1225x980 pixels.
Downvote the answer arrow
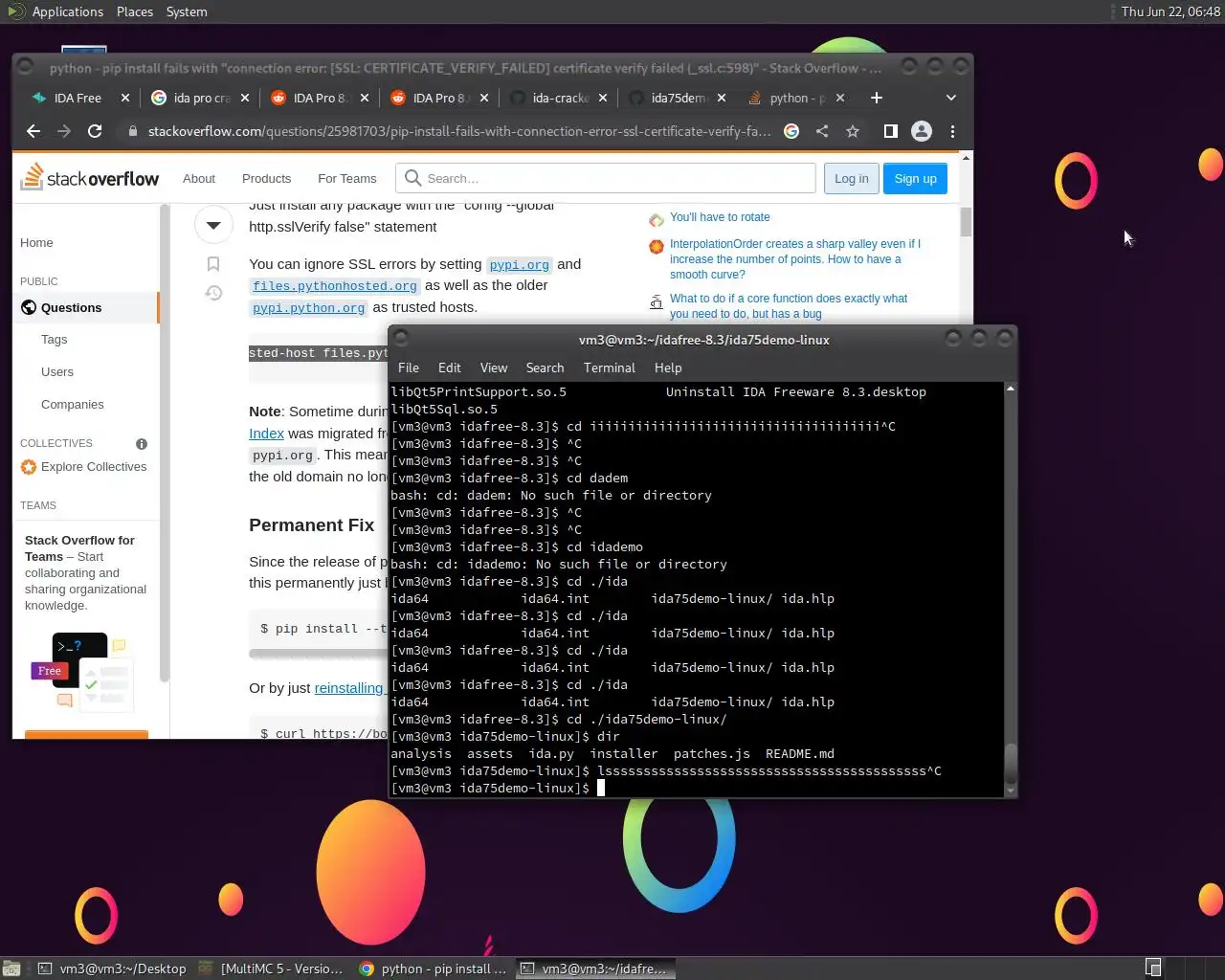[213, 225]
